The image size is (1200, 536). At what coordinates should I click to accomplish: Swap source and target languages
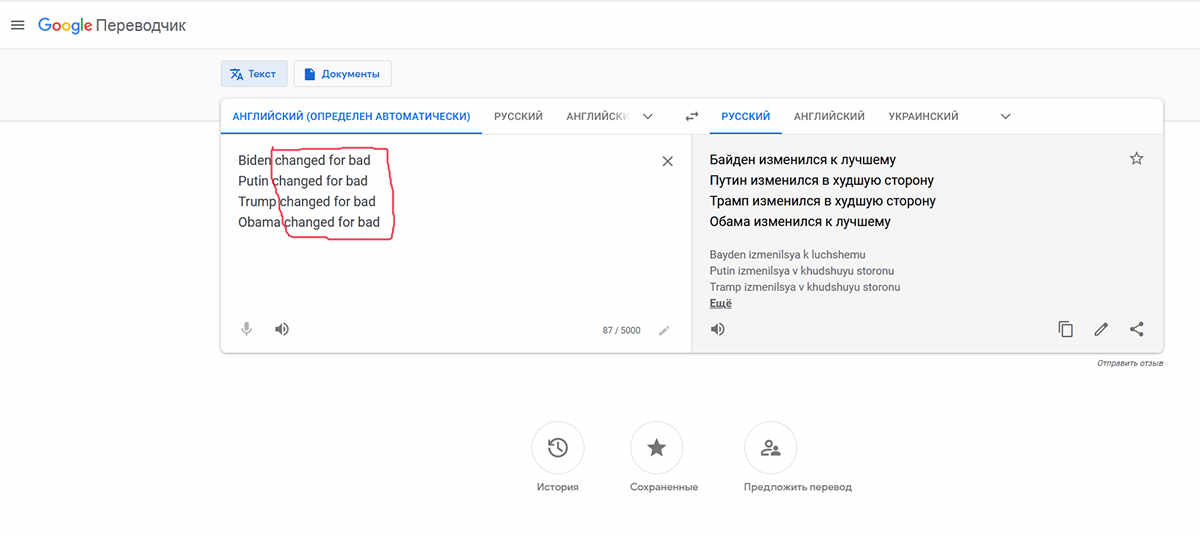(x=691, y=116)
